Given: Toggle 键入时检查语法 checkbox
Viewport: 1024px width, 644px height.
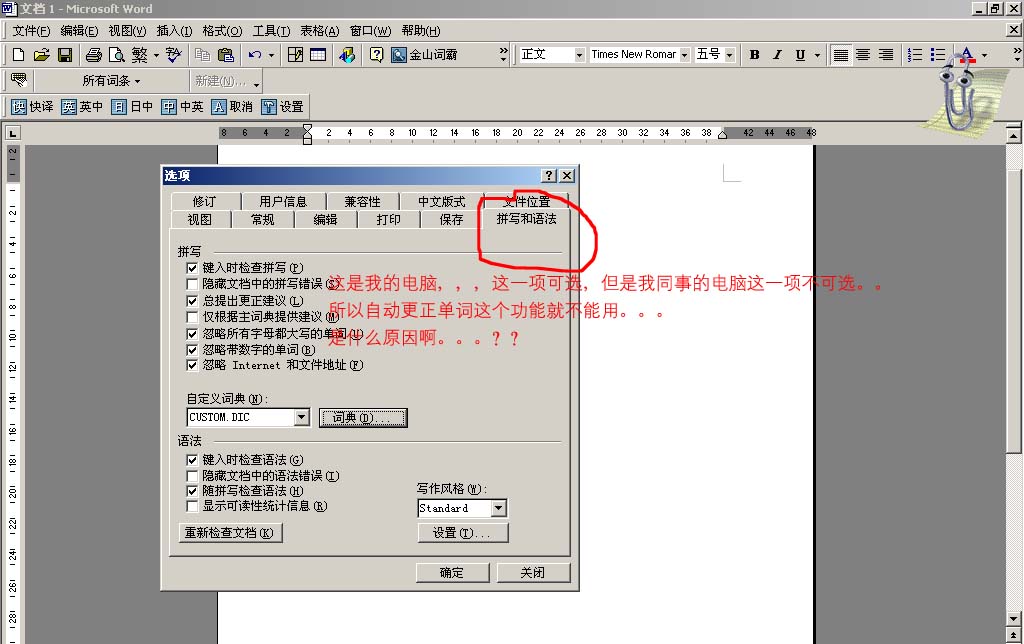Looking at the screenshot, I should click(x=192, y=460).
